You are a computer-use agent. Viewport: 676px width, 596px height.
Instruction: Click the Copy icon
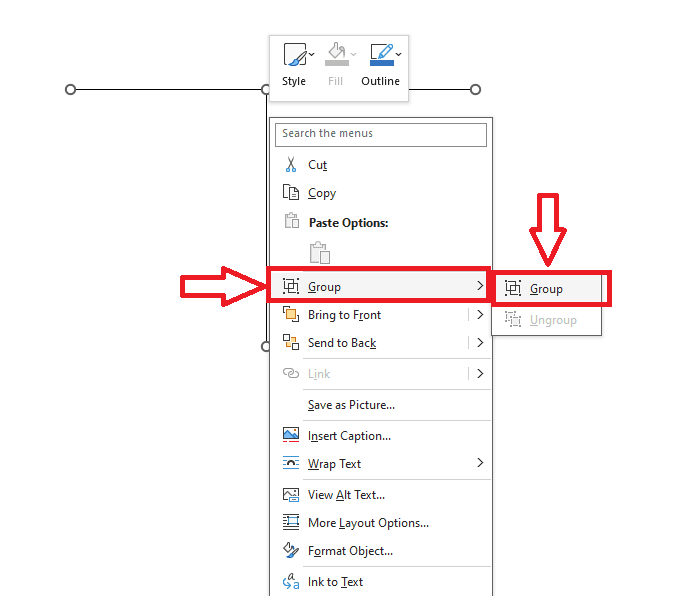pos(291,193)
